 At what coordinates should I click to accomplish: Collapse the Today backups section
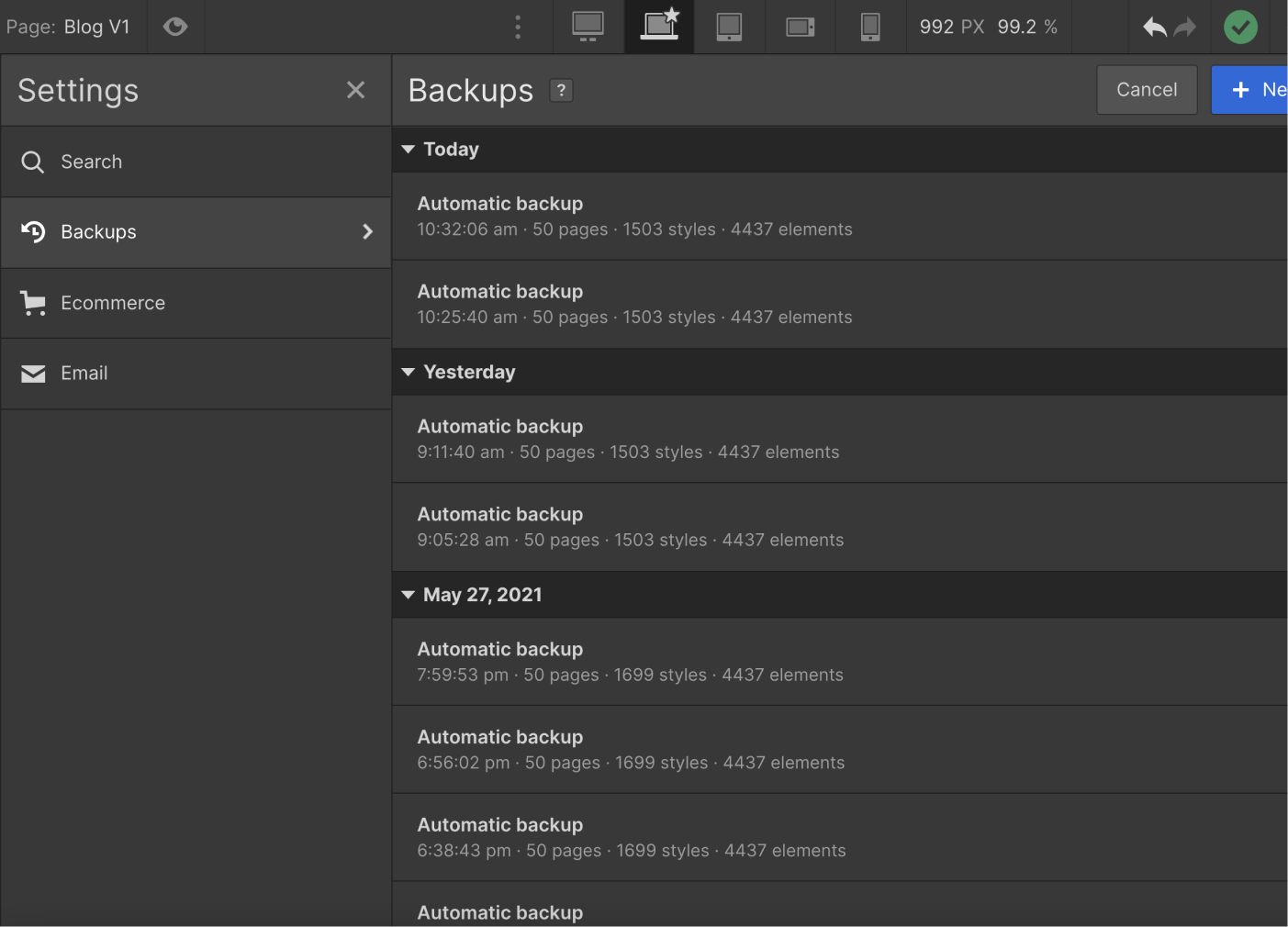click(409, 149)
